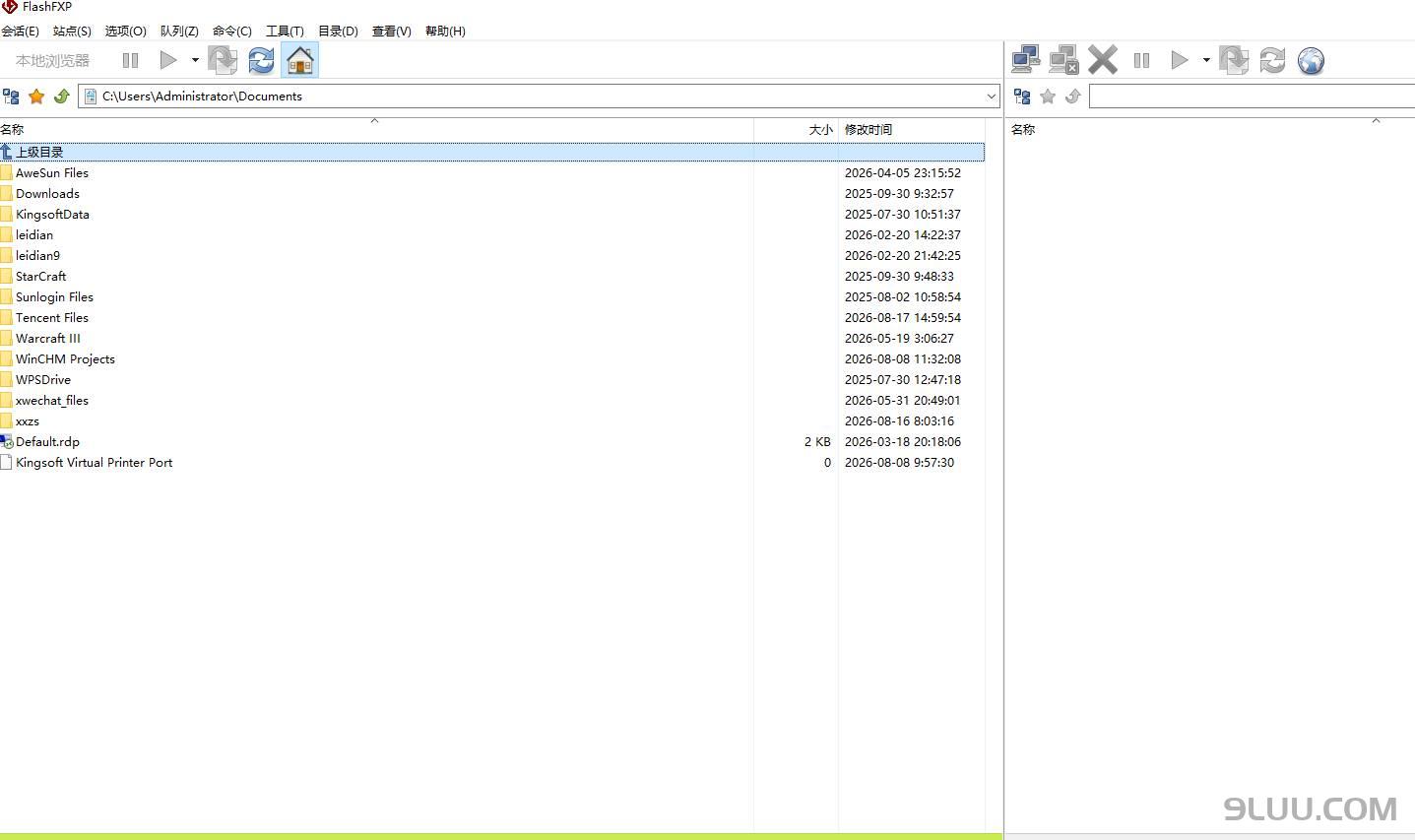Select the Default.rdp file
The image size is (1415, 840).
coord(492,442)
